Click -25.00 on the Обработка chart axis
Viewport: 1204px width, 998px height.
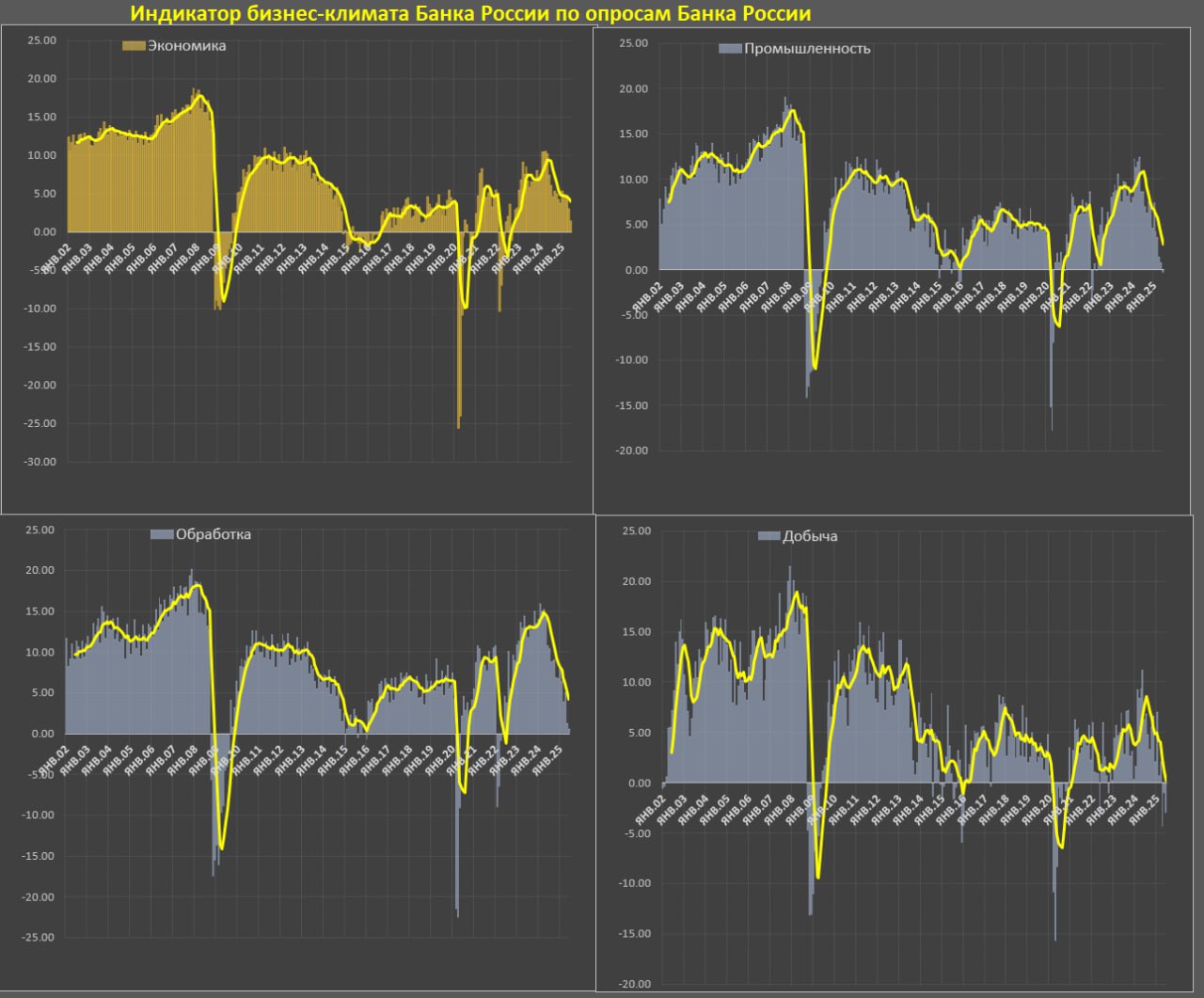38,938
